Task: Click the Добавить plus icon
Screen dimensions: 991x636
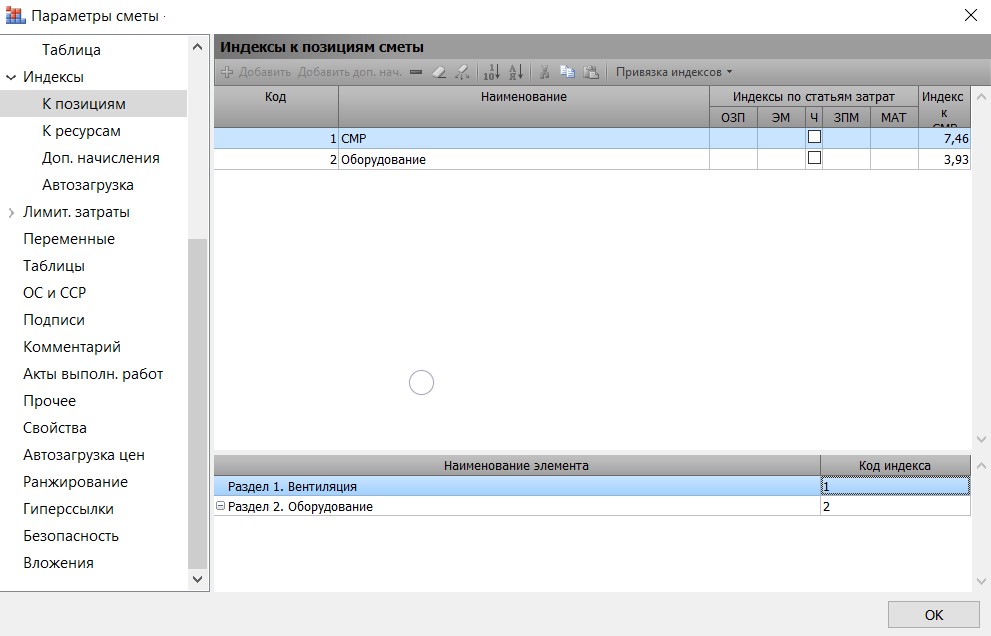Action: [227, 72]
